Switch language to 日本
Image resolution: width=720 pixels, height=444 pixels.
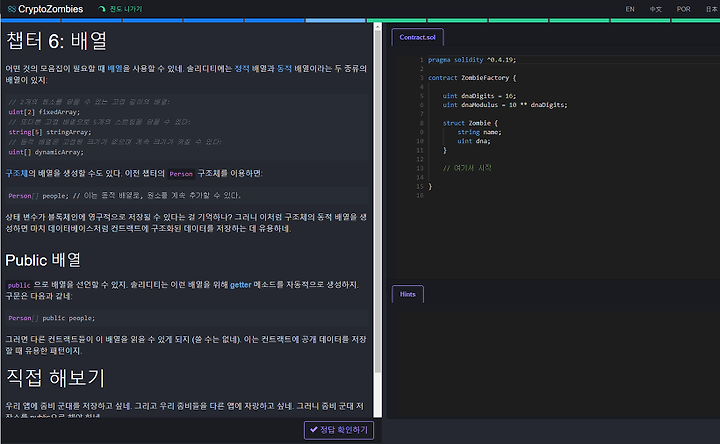[x=712, y=9]
